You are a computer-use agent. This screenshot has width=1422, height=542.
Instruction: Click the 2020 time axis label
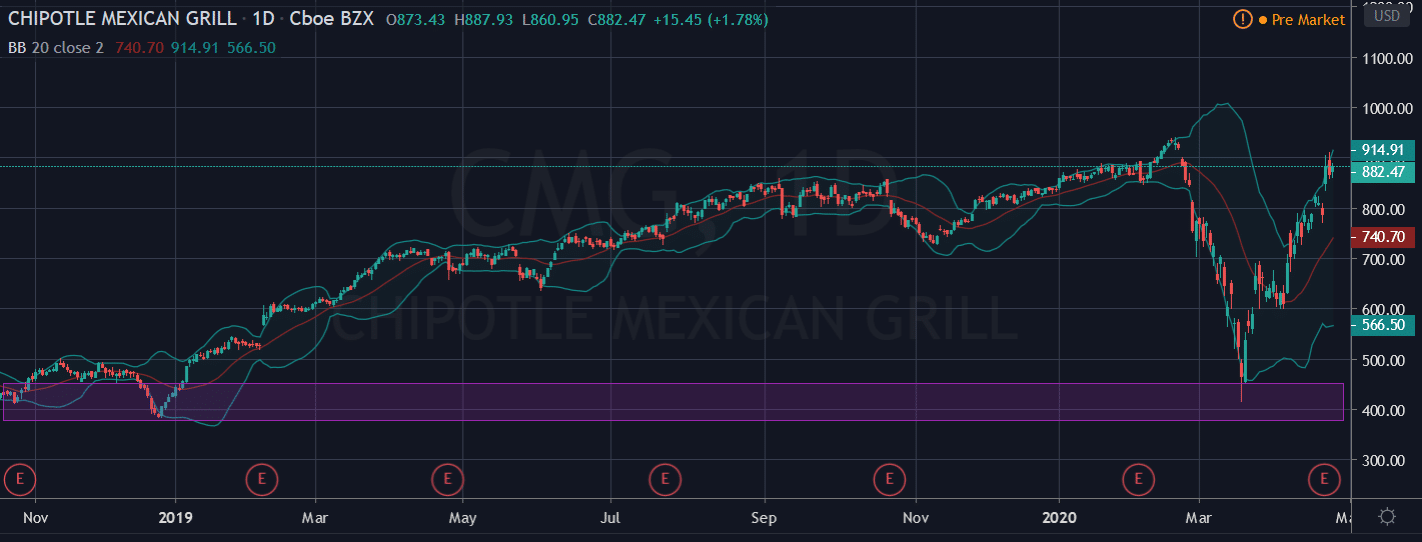tap(1059, 518)
